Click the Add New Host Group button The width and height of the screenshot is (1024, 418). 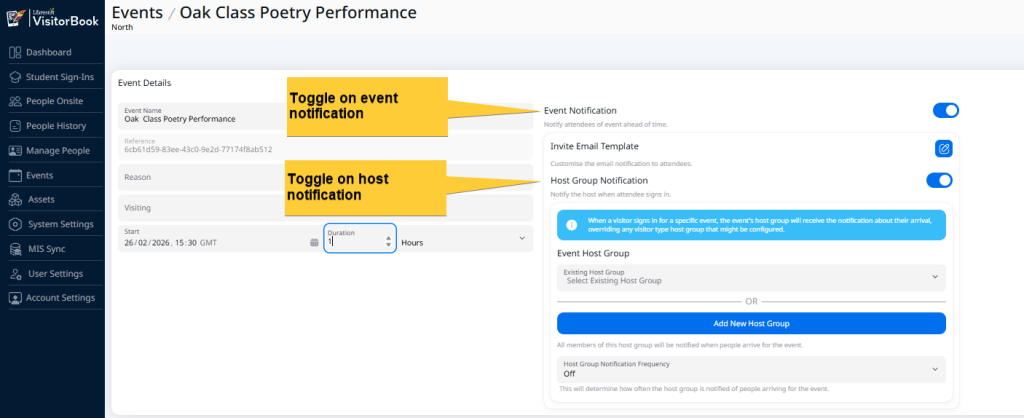tap(751, 324)
